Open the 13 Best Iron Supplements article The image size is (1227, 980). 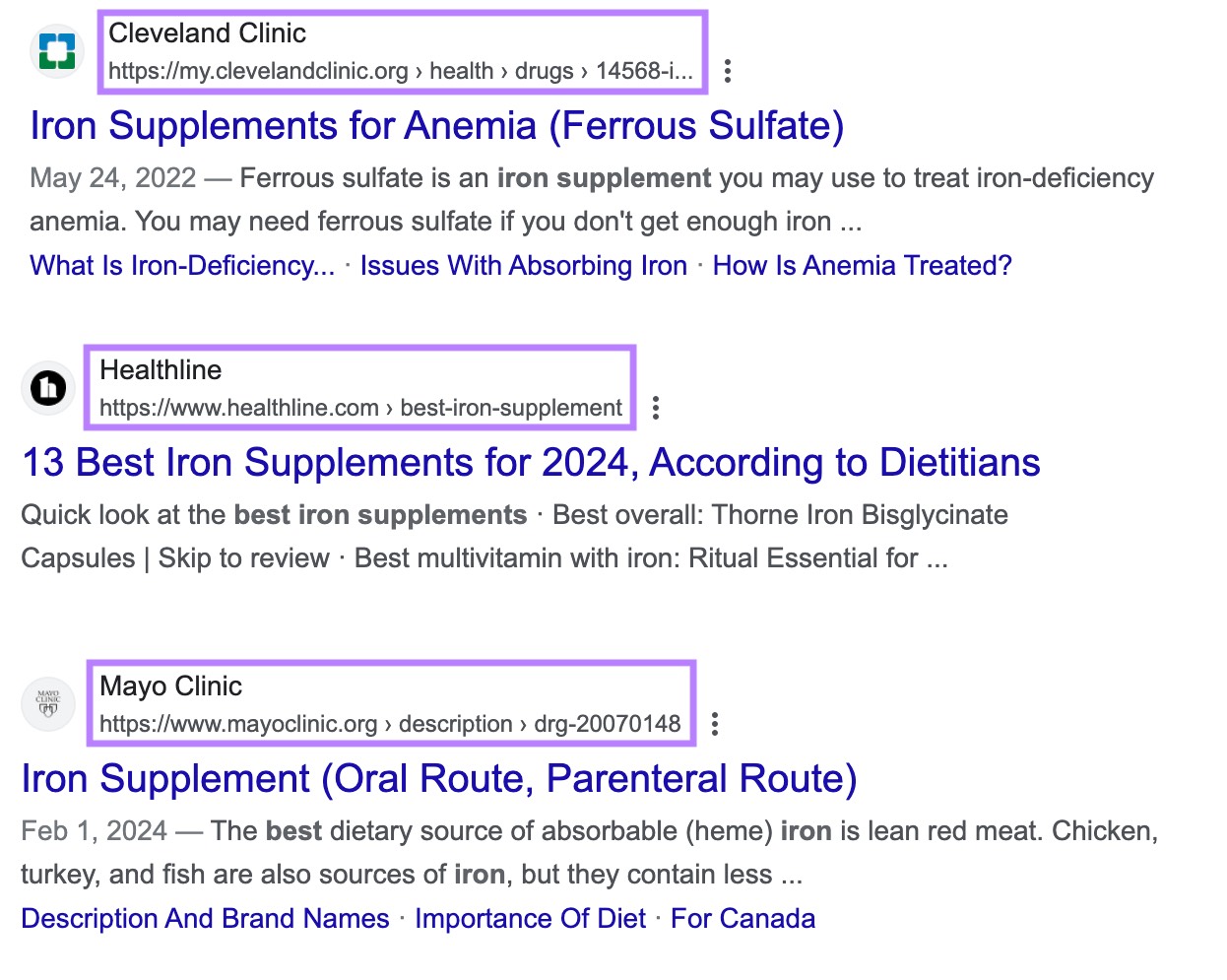530,462
